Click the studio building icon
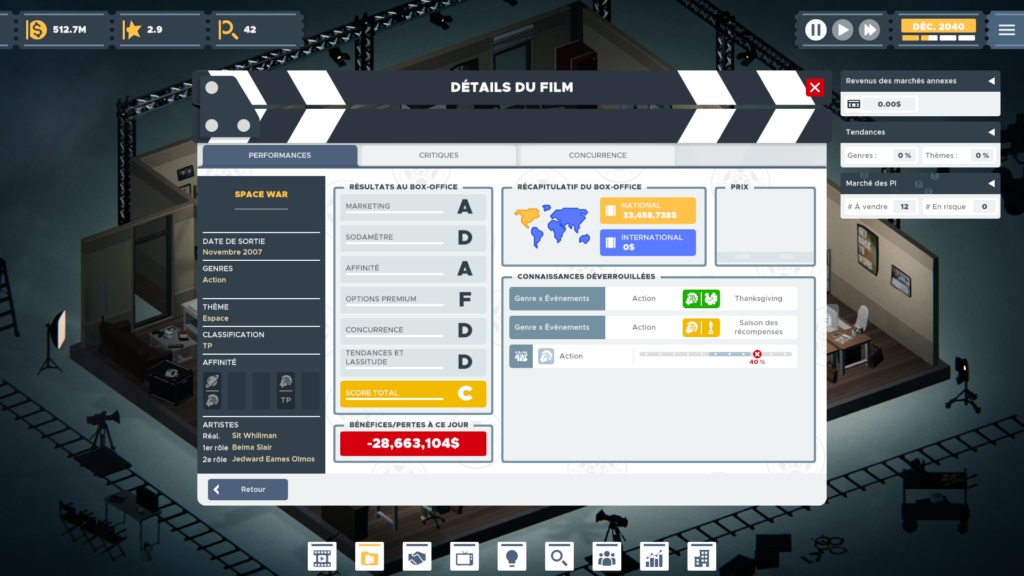This screenshot has width=1024, height=576. pos(702,557)
